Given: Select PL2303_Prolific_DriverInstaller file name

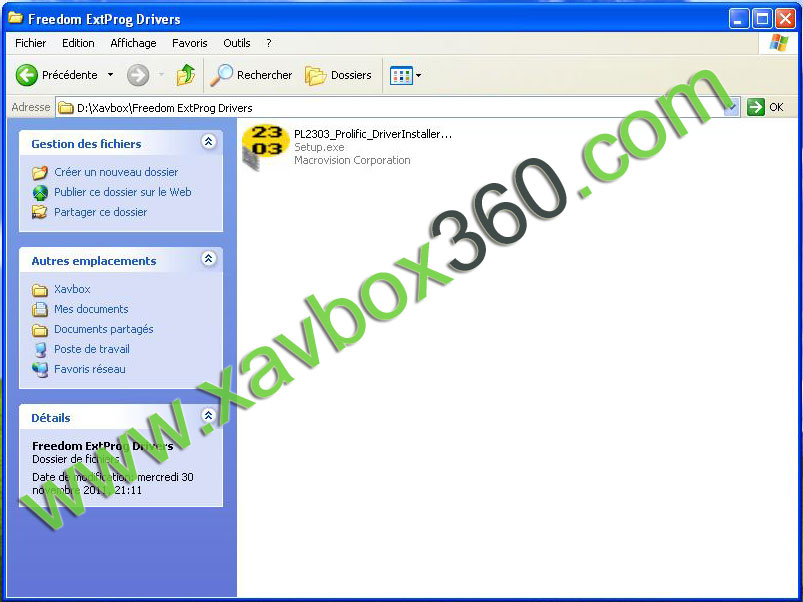Looking at the screenshot, I should pos(373,134).
